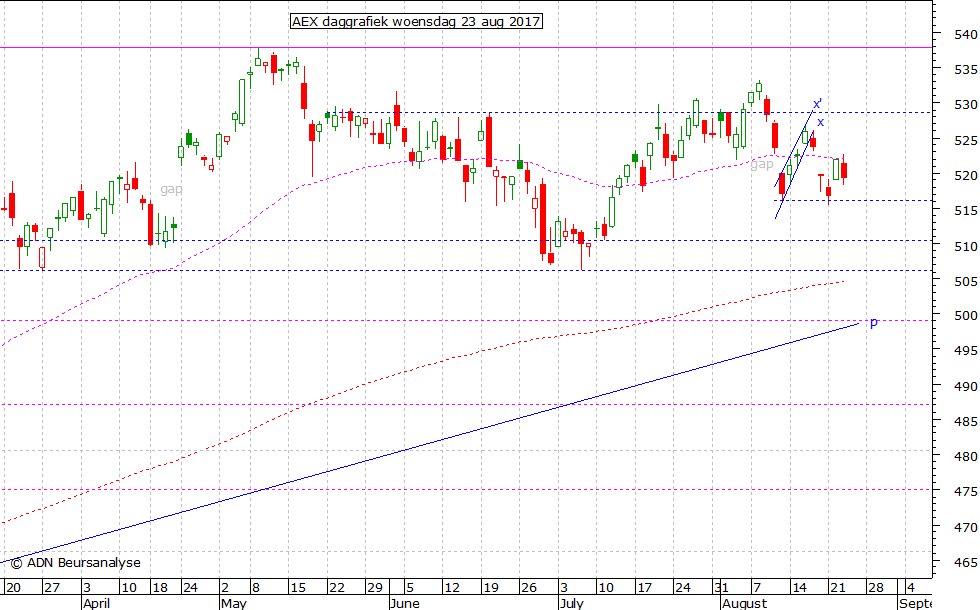Click the 'June' month label
This screenshot has width=980, height=610.
click(404, 604)
